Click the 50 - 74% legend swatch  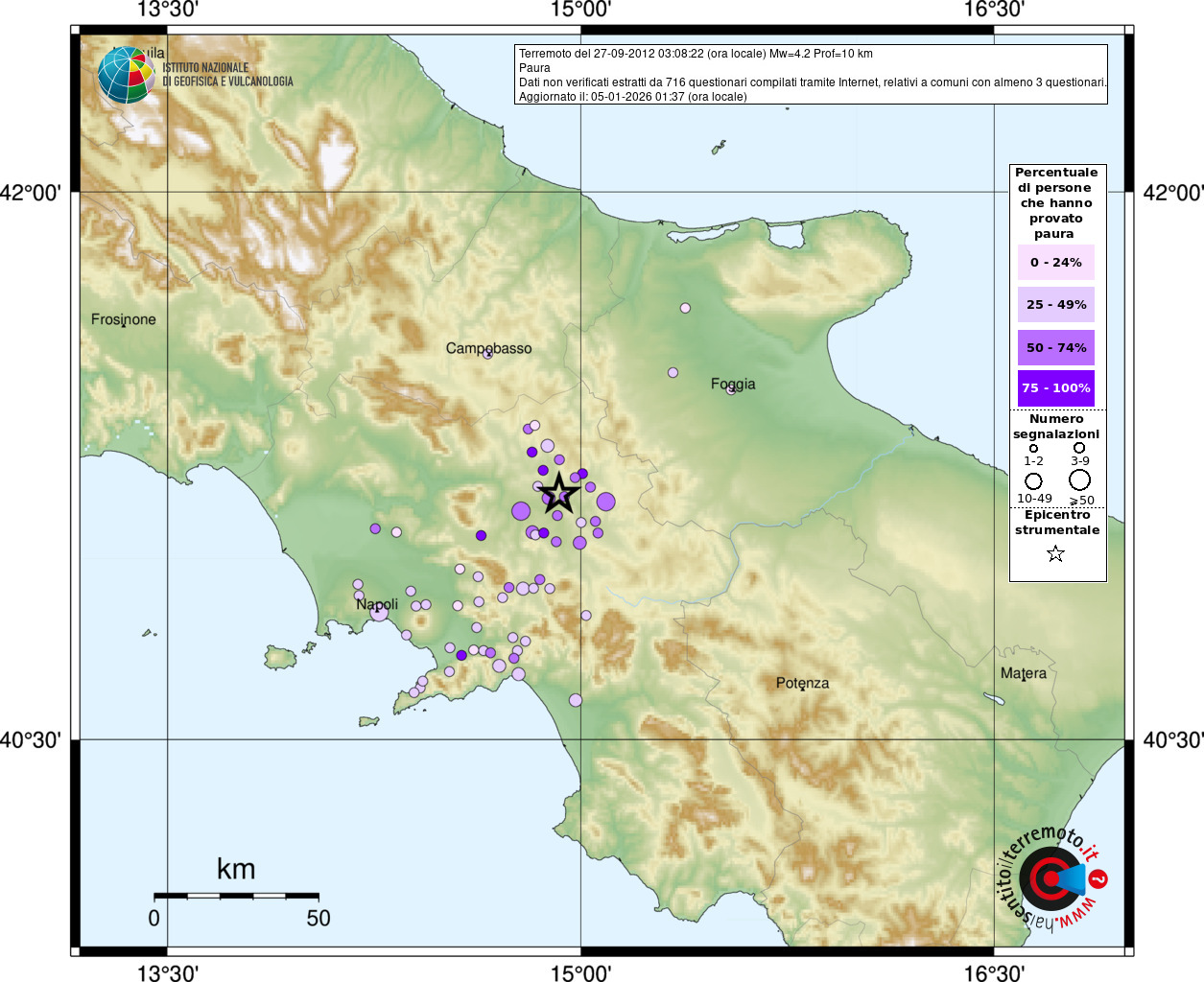click(1055, 347)
